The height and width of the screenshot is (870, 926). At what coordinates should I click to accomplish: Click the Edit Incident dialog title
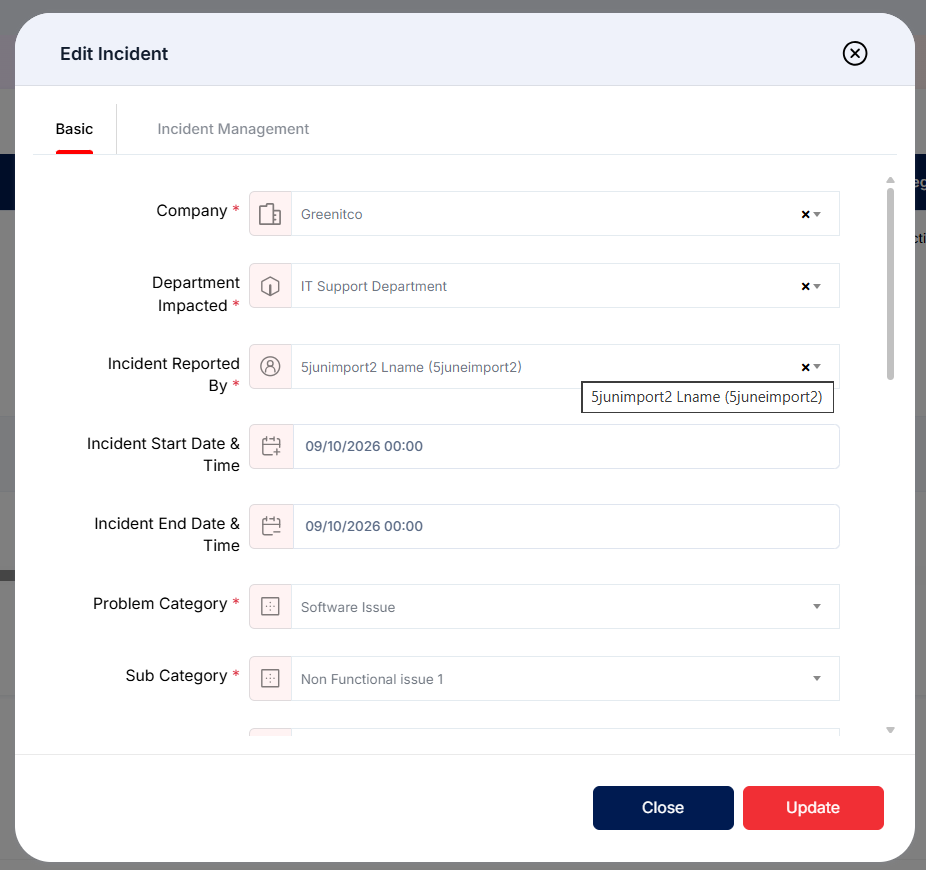(x=114, y=54)
